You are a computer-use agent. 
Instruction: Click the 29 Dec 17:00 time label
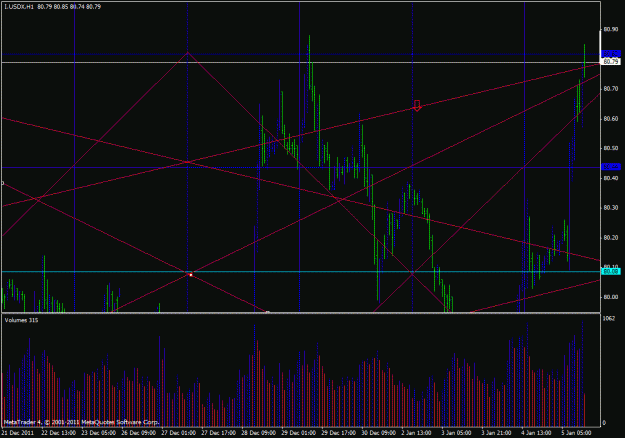click(x=338, y=433)
